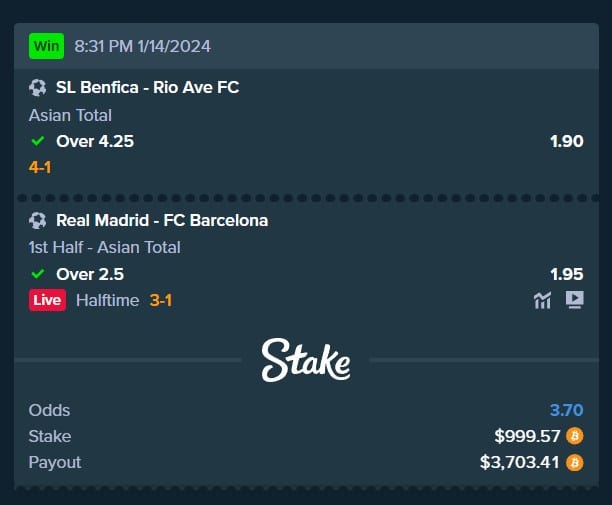Click the soccer ball icon beside SL Benfica
The width and height of the screenshot is (612, 505).
point(38,88)
